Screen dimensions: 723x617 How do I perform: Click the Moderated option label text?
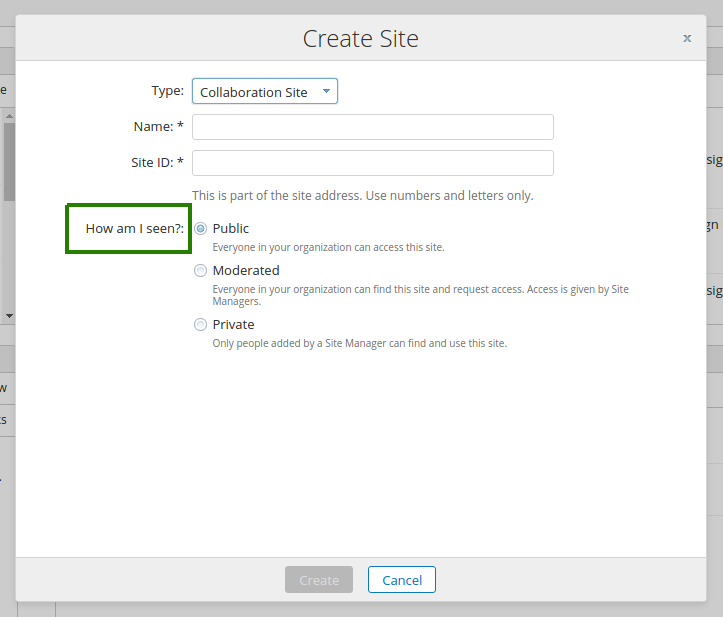point(246,270)
